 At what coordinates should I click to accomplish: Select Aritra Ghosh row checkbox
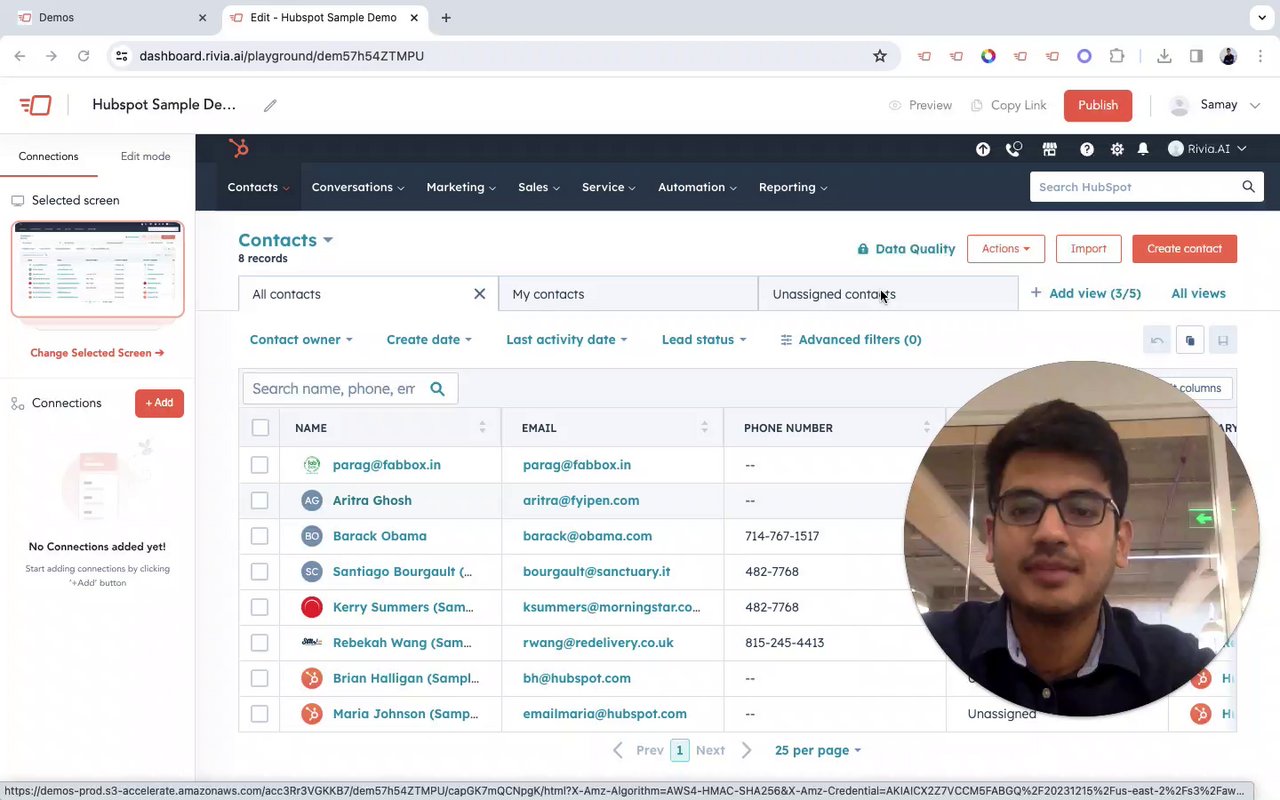pos(260,500)
